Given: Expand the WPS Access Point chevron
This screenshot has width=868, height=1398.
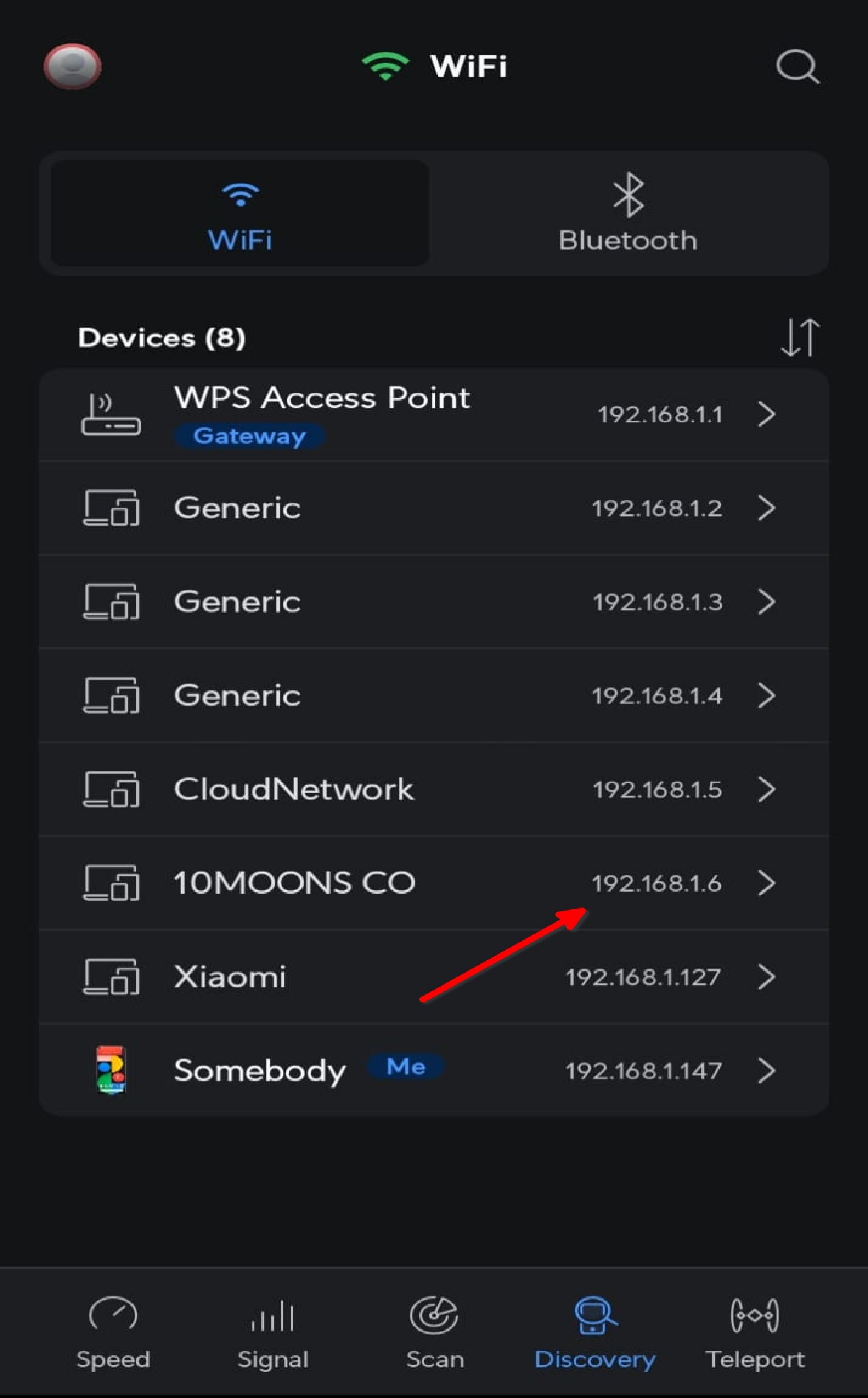Looking at the screenshot, I should click(767, 415).
